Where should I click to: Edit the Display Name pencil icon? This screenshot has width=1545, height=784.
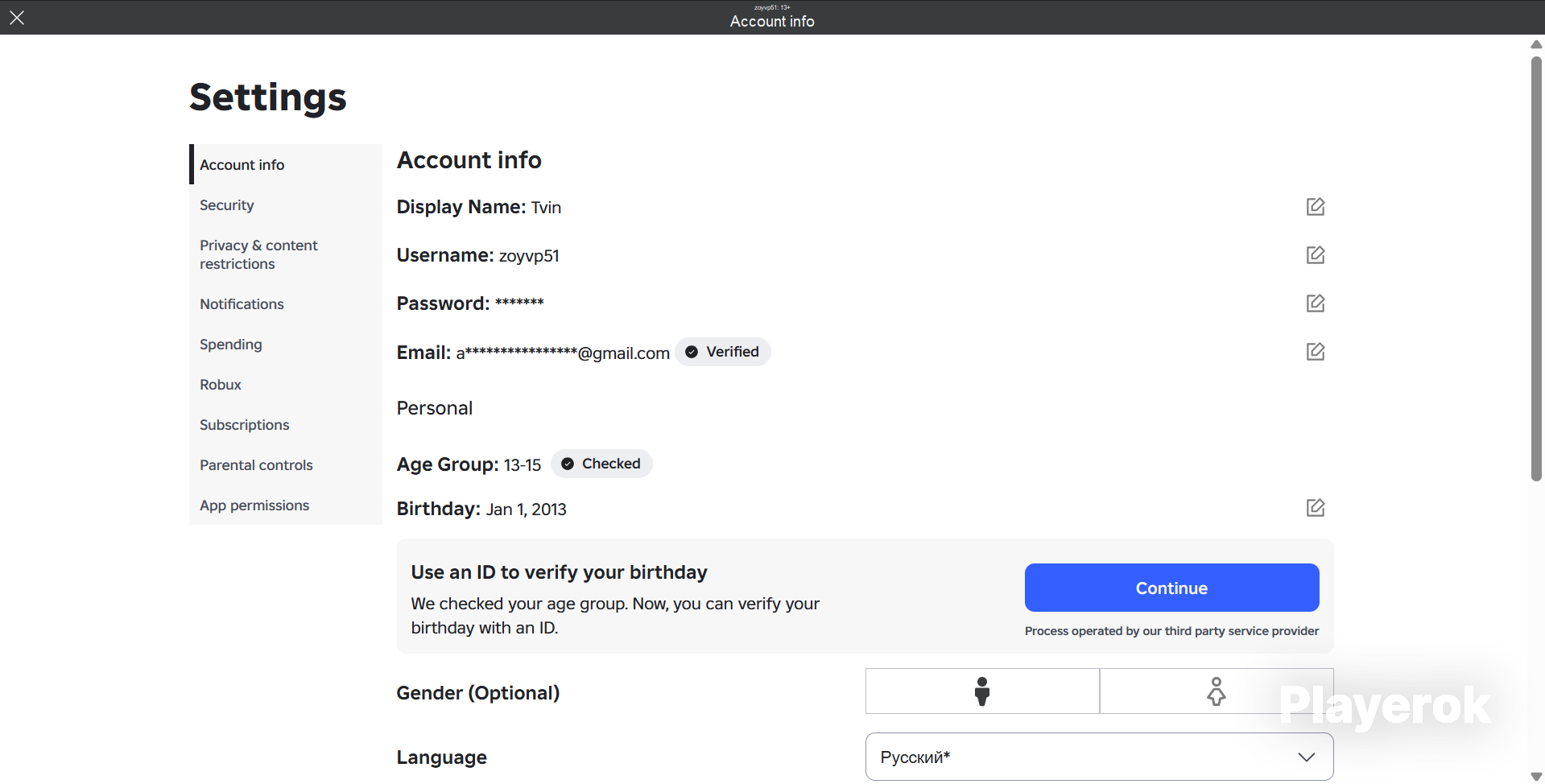pos(1316,207)
